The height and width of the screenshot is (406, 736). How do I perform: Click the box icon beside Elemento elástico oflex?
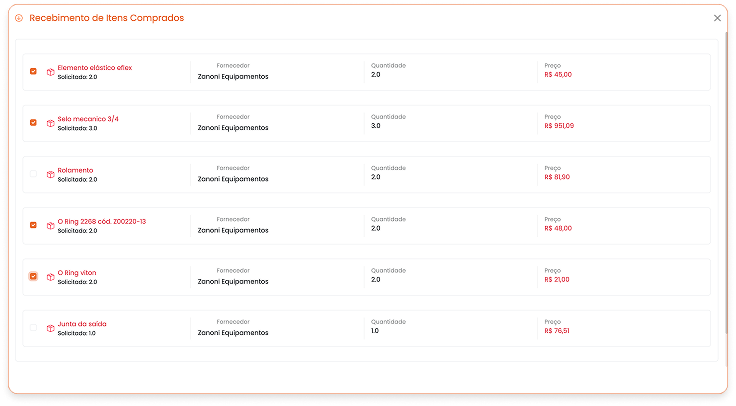point(50,71)
